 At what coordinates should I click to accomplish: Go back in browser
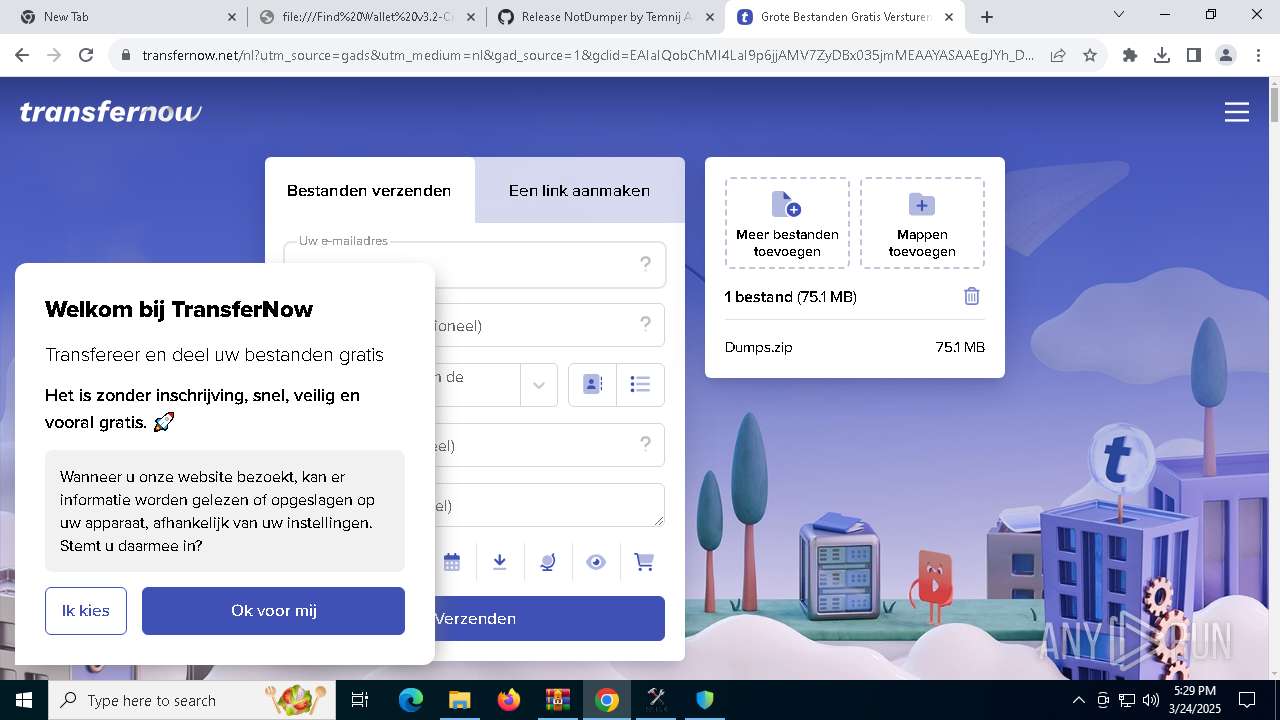(x=22, y=56)
